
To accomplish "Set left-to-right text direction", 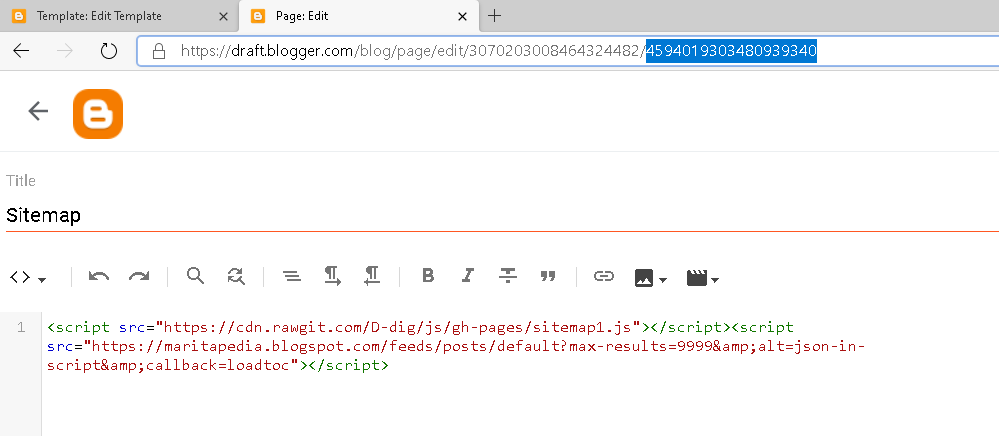I will (333, 276).
